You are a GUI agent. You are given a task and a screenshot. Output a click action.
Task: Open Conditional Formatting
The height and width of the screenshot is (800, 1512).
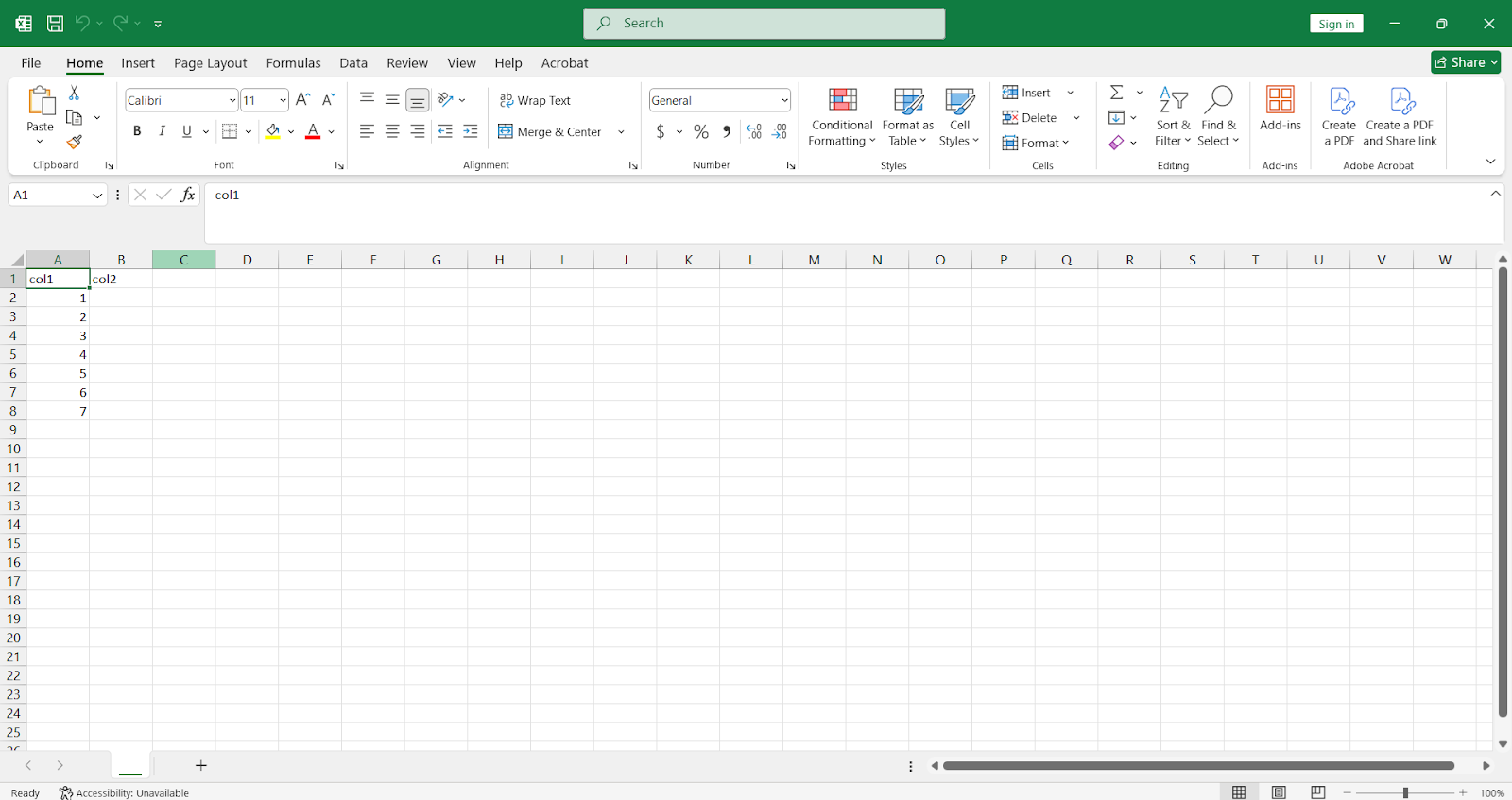[841, 117]
